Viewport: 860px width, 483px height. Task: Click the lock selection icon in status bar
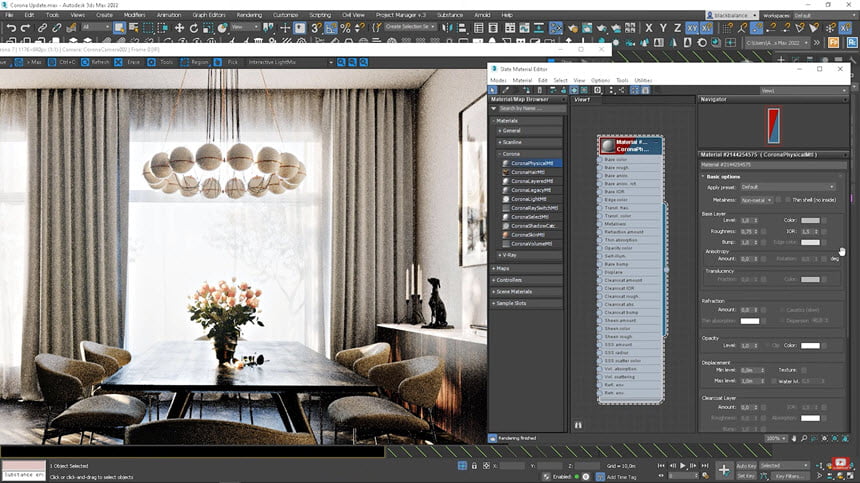coord(474,465)
